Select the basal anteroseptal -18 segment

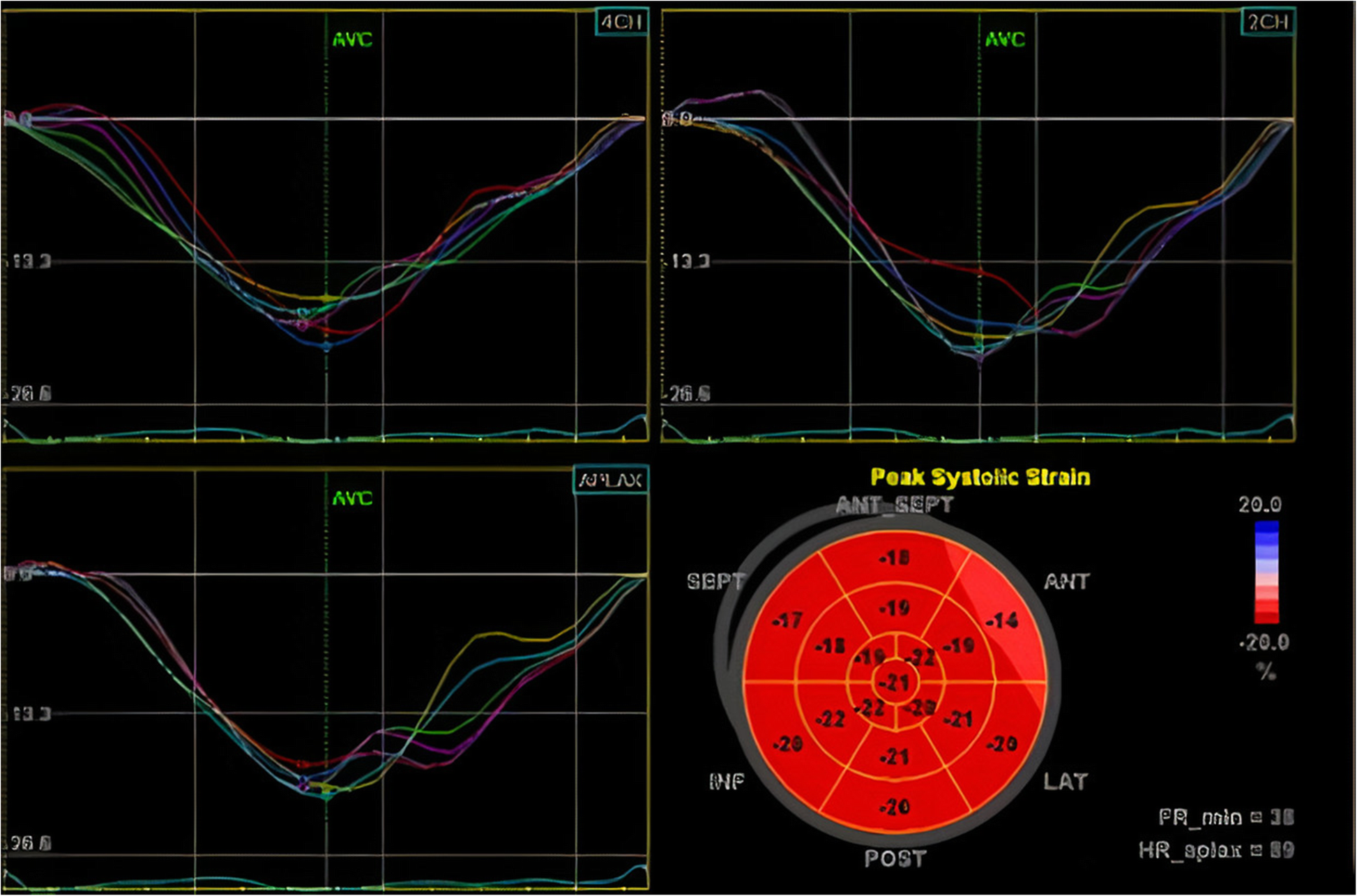pyautogui.click(x=894, y=557)
